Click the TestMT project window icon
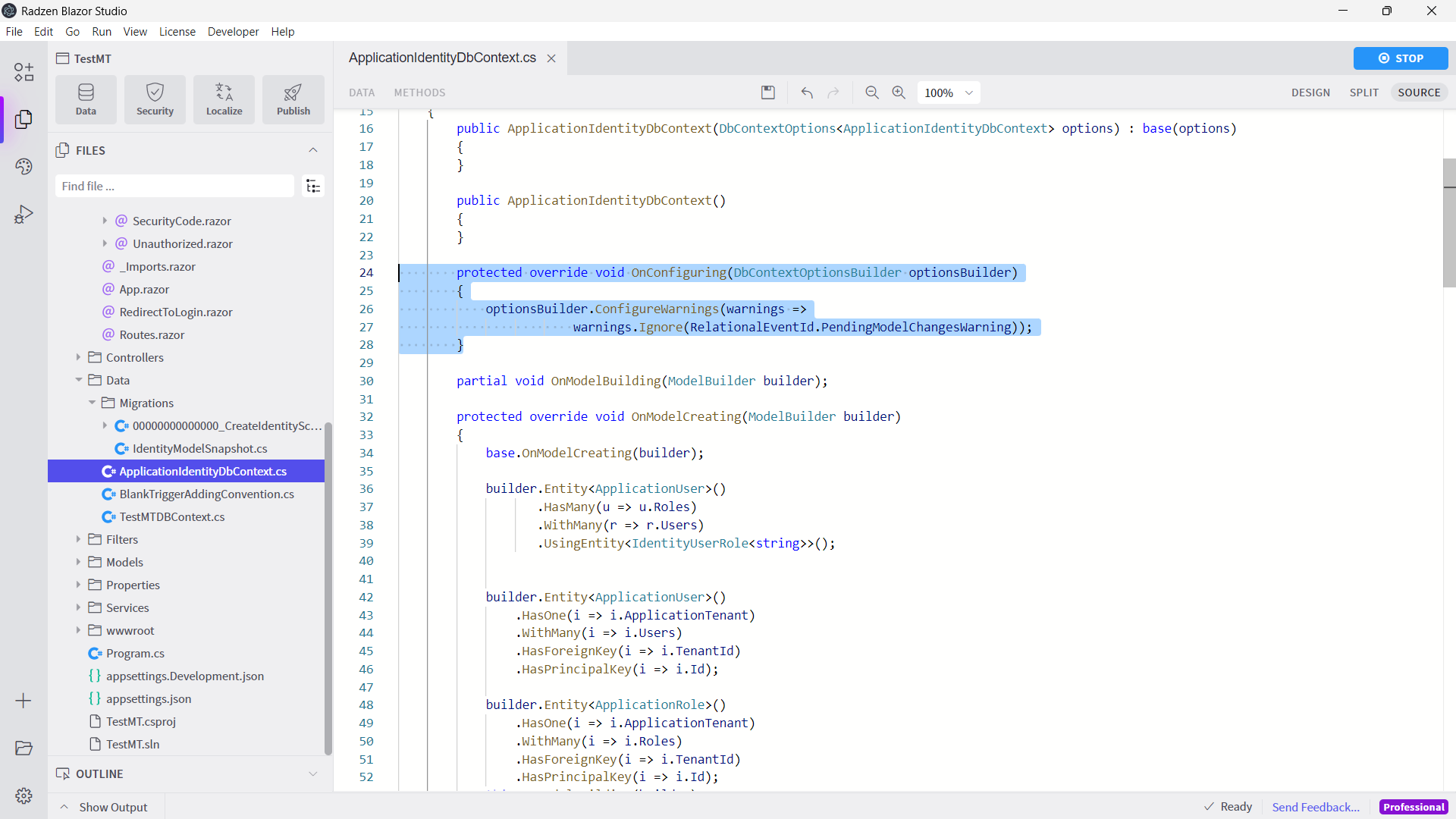Image resolution: width=1456 pixels, height=819 pixels. coord(63,58)
